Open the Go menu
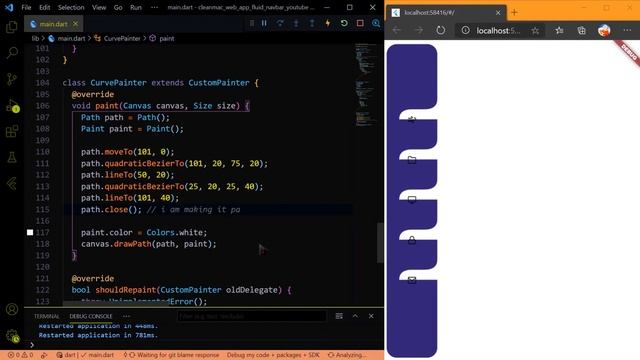 click(x=118, y=7)
